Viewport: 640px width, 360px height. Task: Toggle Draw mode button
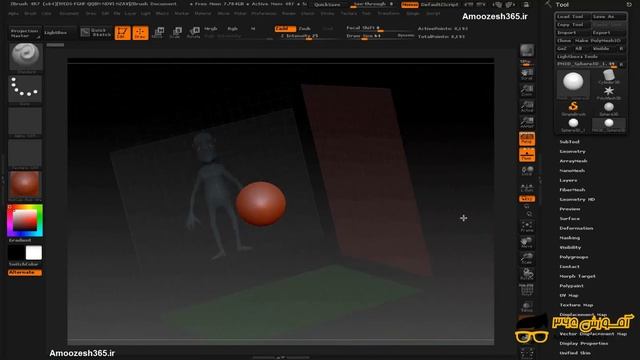click(140, 33)
